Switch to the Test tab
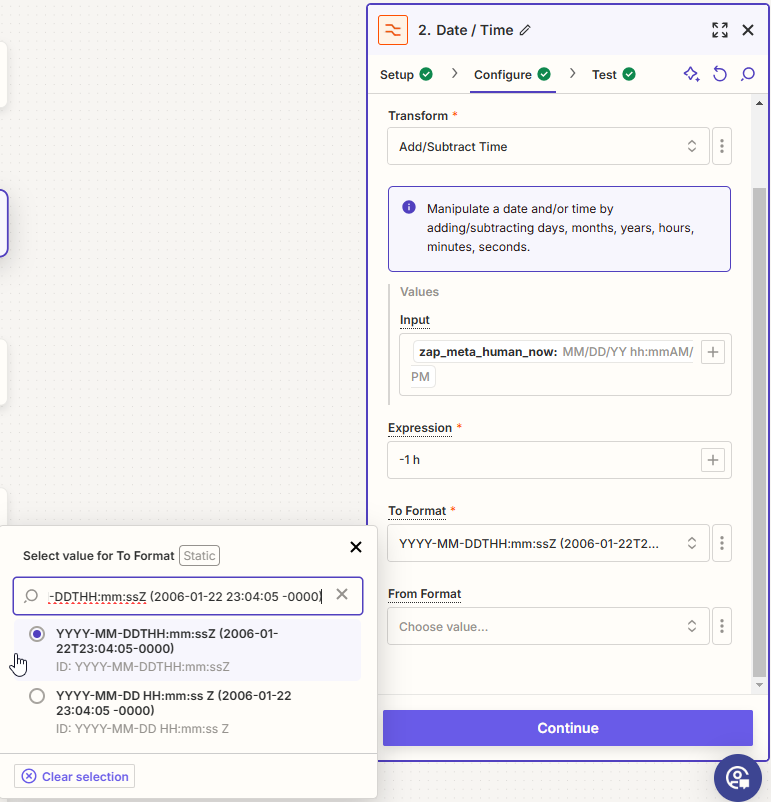Viewport: 771px width, 802px height. (x=613, y=74)
